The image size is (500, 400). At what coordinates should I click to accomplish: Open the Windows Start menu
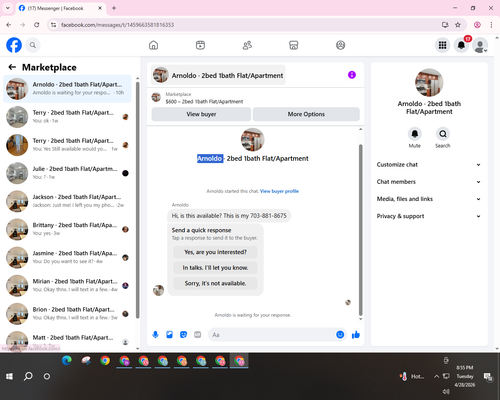(9, 376)
